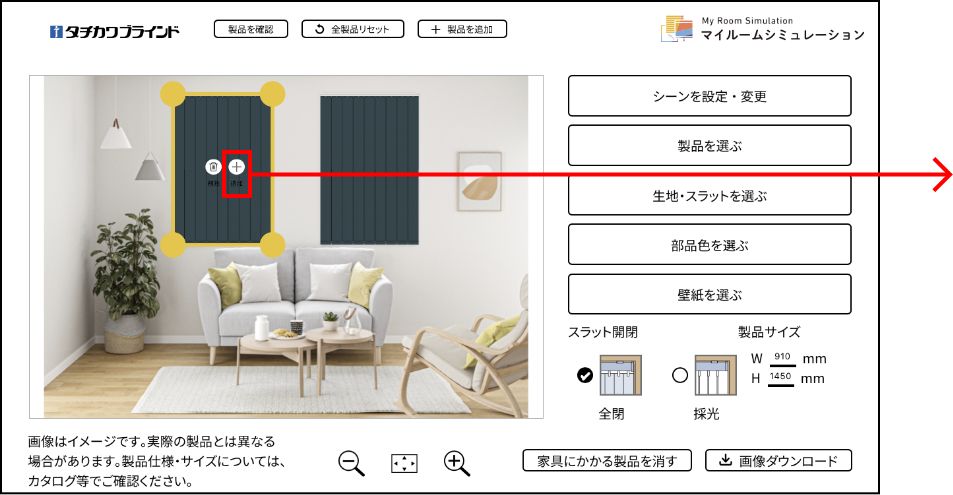Select the 全閉 radio option
This screenshot has width=953, height=495.
tap(585, 375)
